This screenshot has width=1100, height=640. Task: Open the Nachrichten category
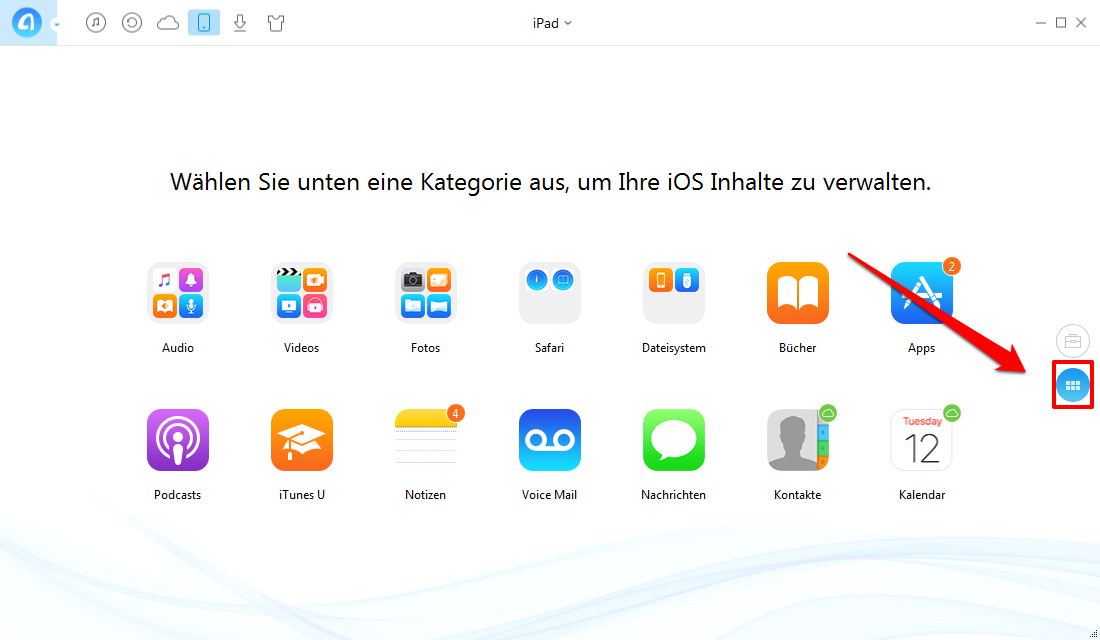pyautogui.click(x=673, y=440)
